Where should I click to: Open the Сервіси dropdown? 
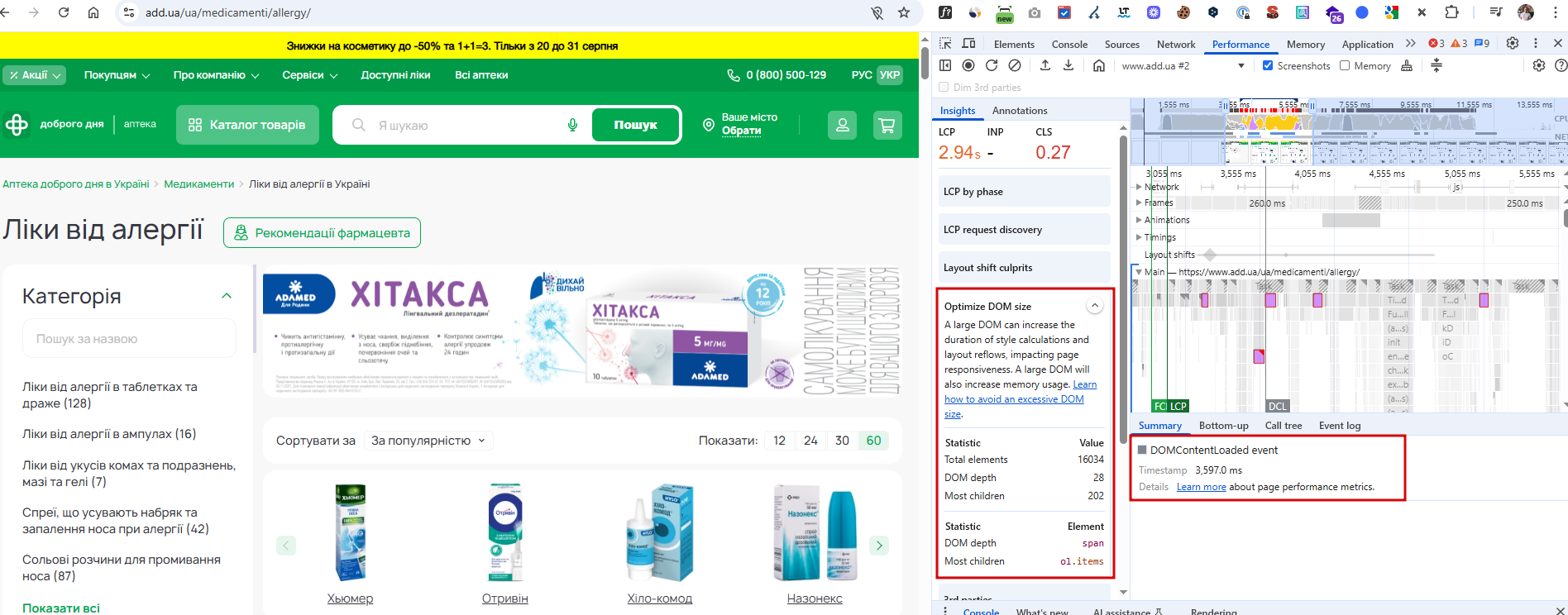pyautogui.click(x=309, y=75)
